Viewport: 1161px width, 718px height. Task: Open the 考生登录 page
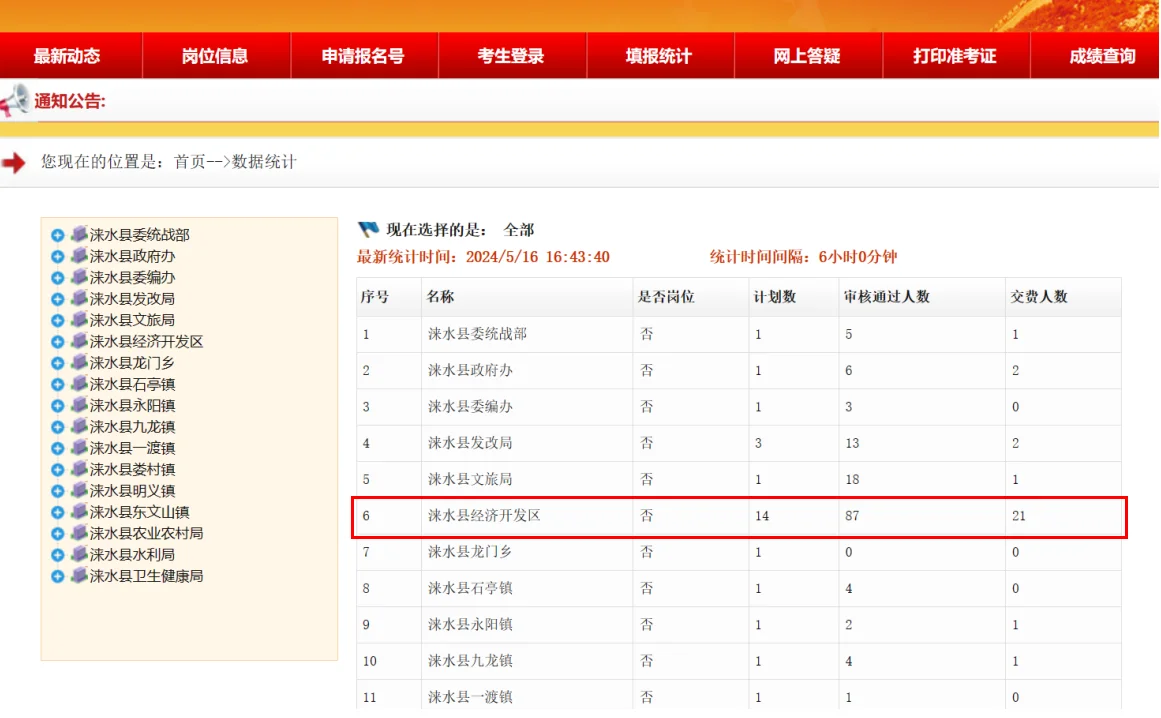(511, 56)
